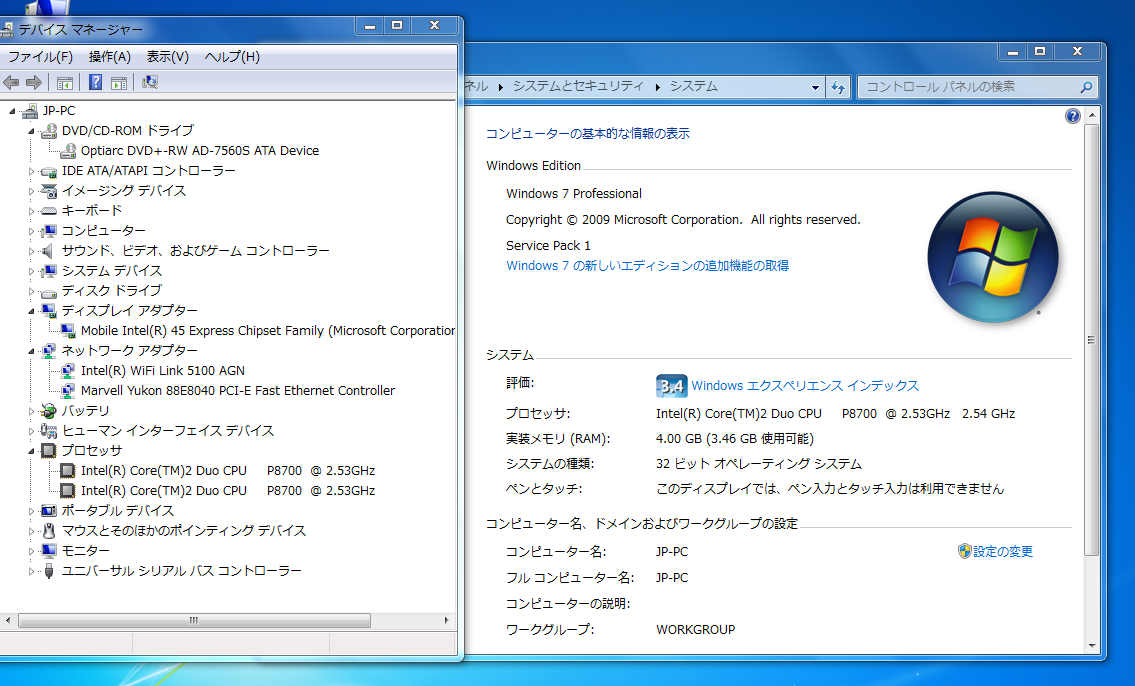Collapse the ネットワーク アダプター node
This screenshot has height=686, width=1135.
[x=31, y=351]
